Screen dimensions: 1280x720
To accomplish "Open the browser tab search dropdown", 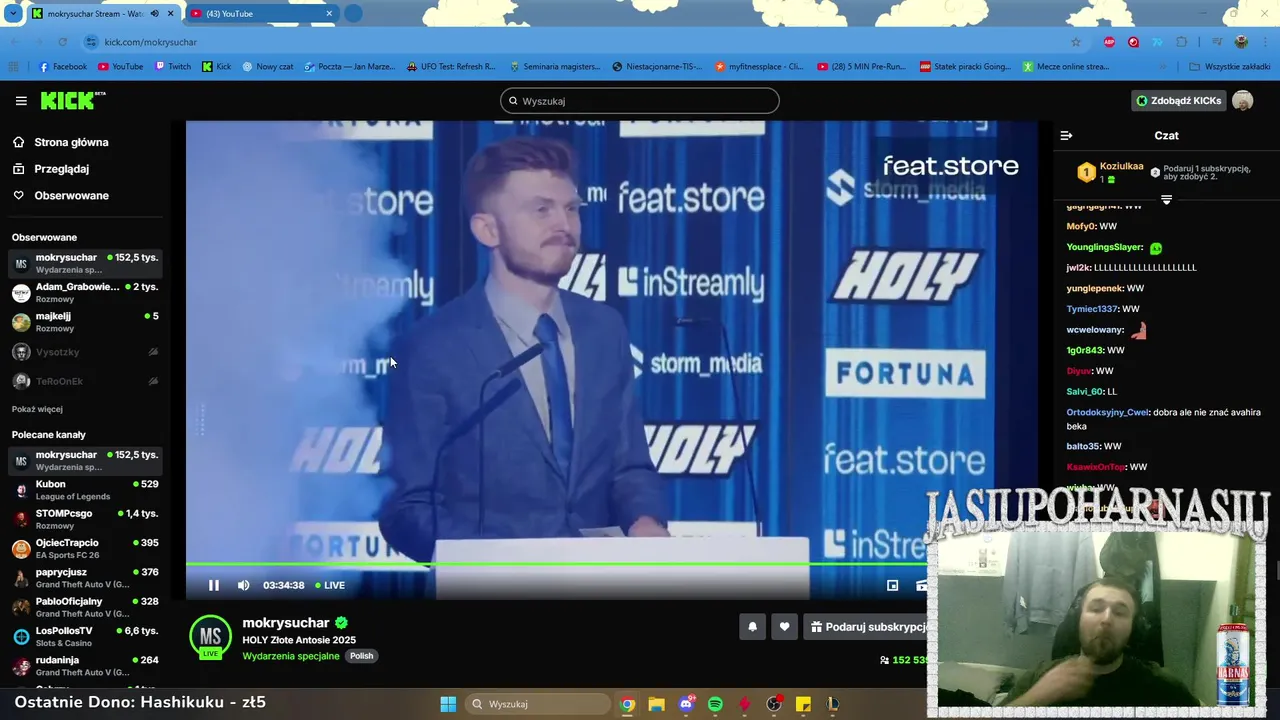I will (x=13, y=14).
